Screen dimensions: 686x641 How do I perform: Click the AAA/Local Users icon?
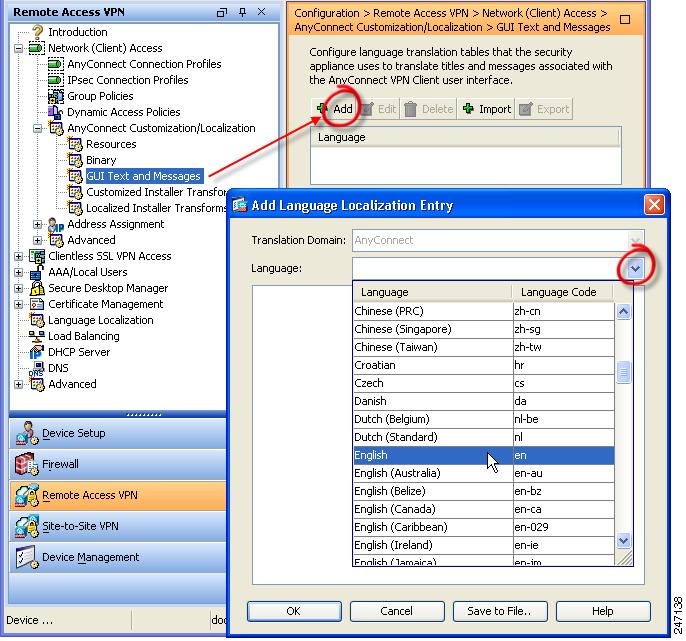[37, 272]
